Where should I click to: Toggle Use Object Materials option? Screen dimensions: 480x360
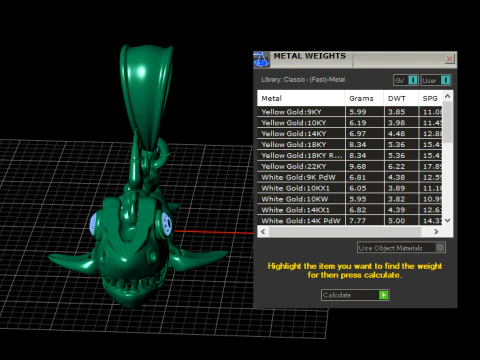(x=401, y=248)
